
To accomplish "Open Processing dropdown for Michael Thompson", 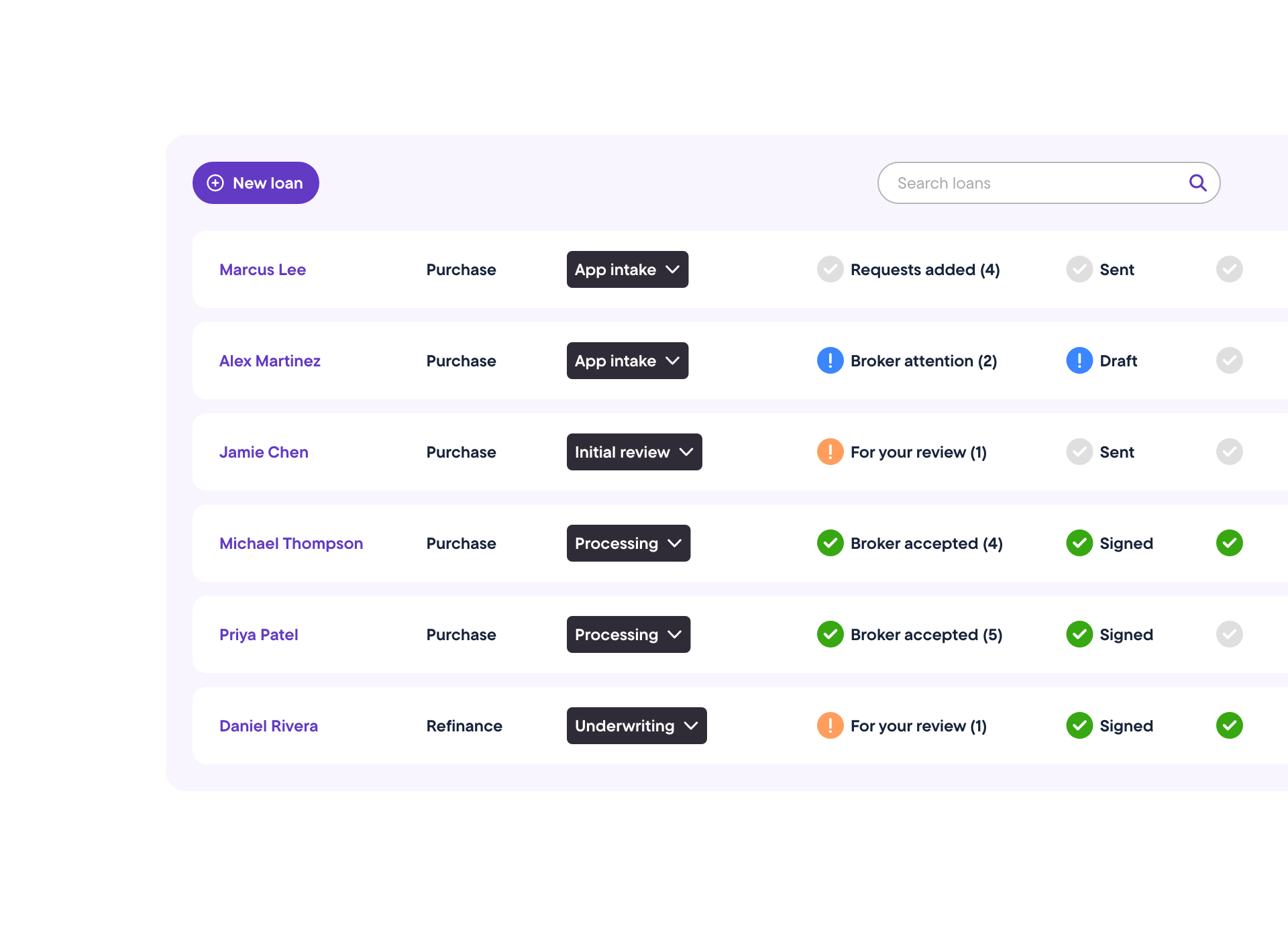I will coord(628,544).
